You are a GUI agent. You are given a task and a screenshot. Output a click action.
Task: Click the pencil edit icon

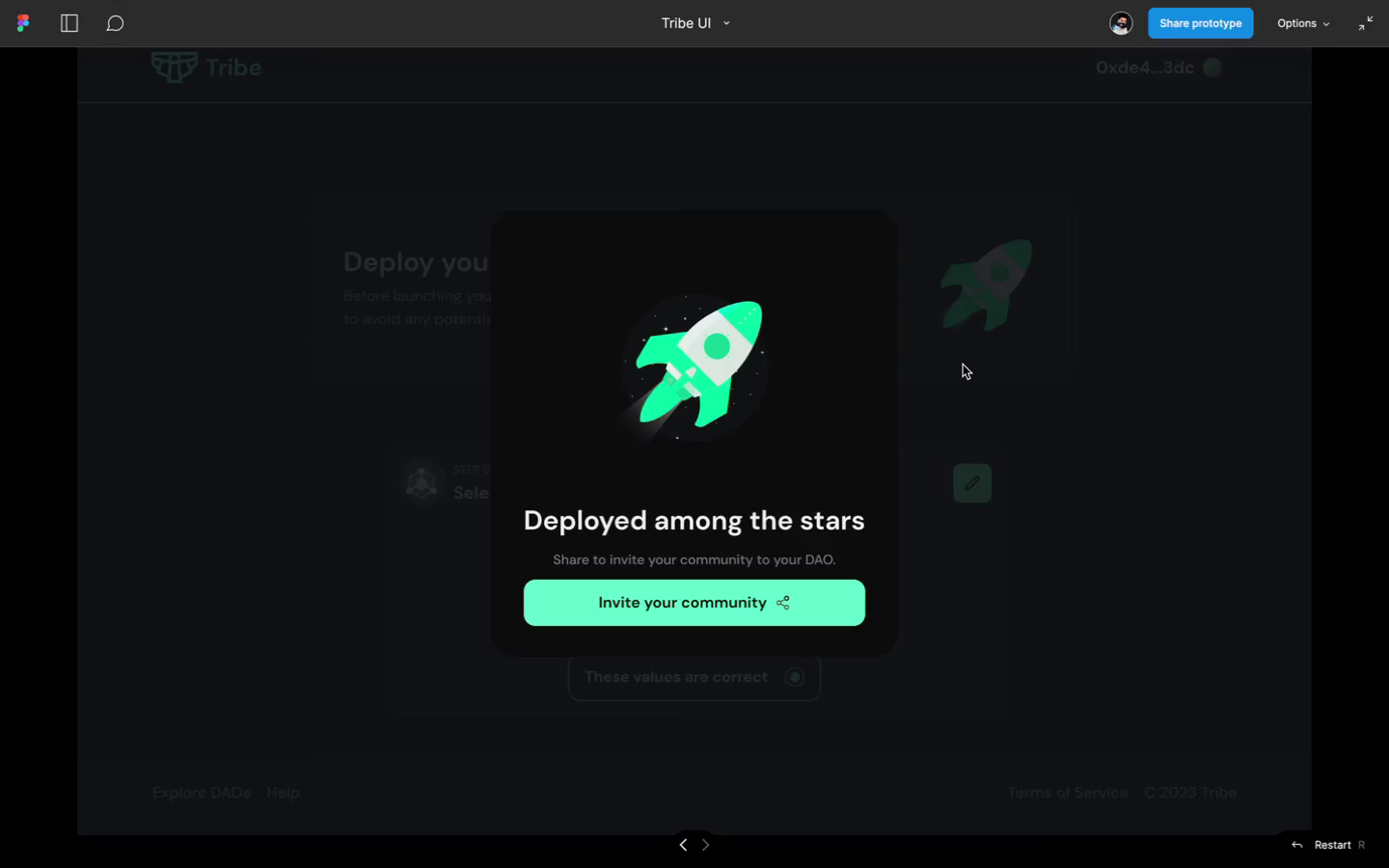tap(971, 482)
